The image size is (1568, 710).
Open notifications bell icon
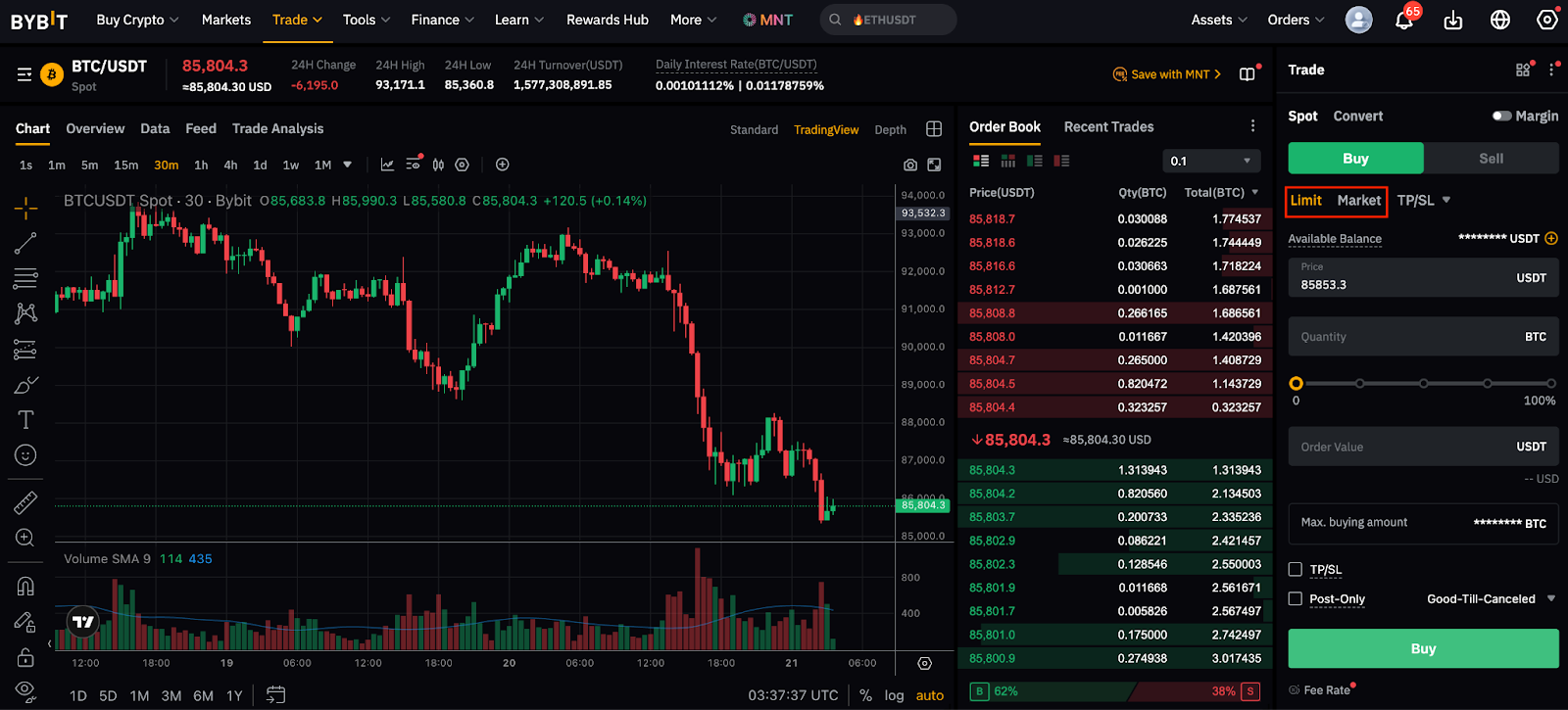coord(1404,20)
